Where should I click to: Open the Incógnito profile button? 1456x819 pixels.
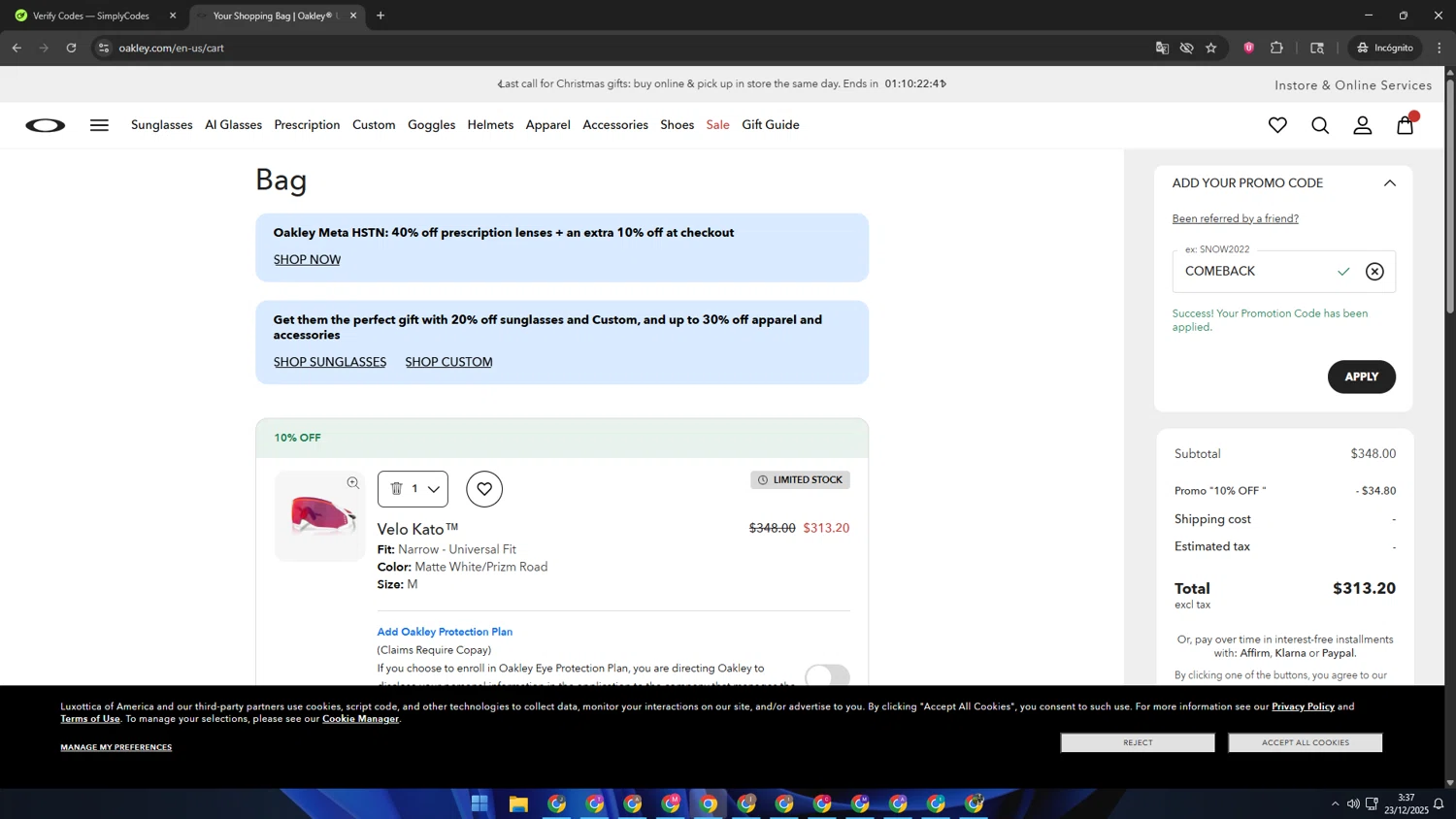click(1386, 48)
